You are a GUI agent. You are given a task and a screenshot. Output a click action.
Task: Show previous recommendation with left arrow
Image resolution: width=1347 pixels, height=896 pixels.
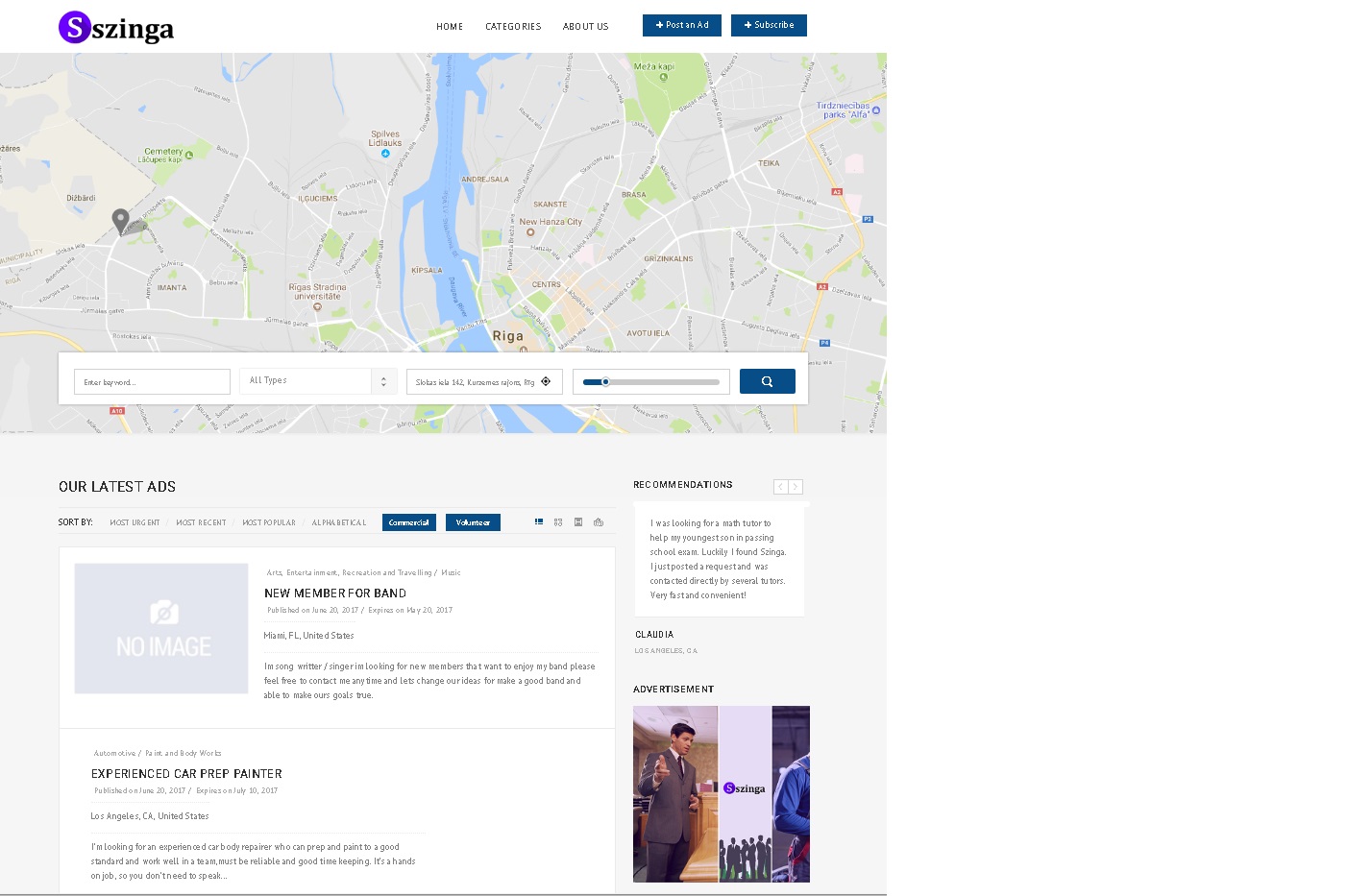coord(781,487)
